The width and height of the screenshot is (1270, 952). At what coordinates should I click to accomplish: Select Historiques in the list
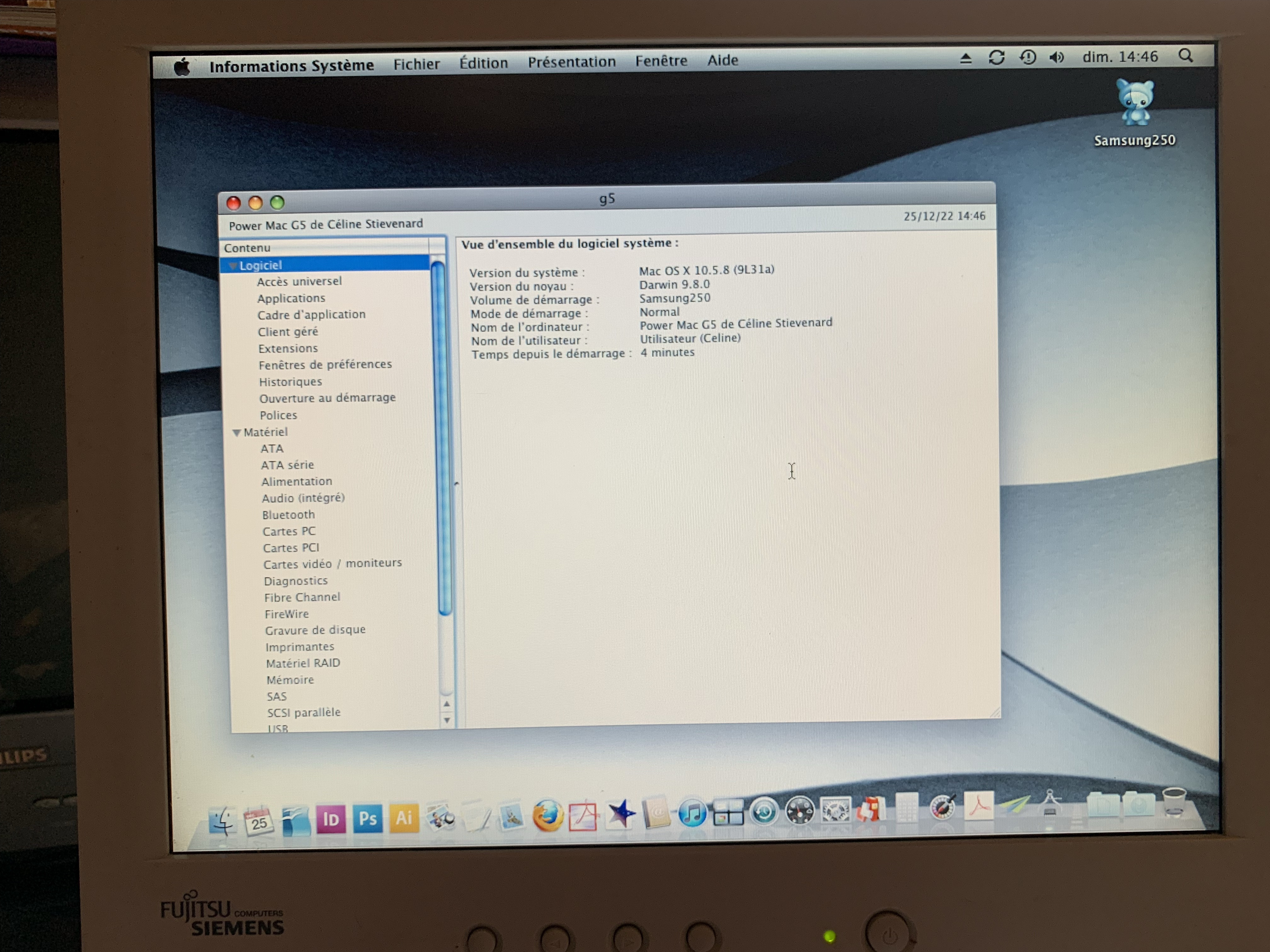click(290, 382)
